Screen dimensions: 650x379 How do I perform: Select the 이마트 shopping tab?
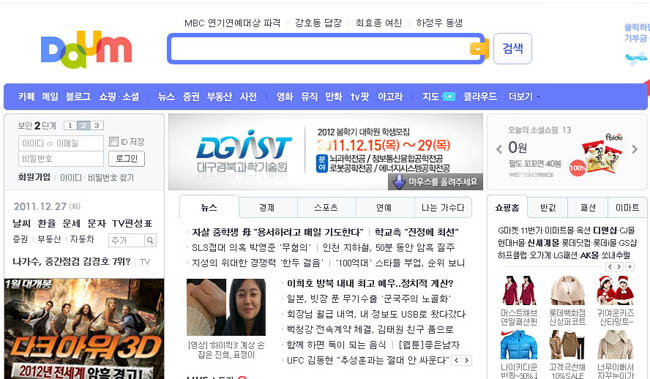(x=627, y=207)
